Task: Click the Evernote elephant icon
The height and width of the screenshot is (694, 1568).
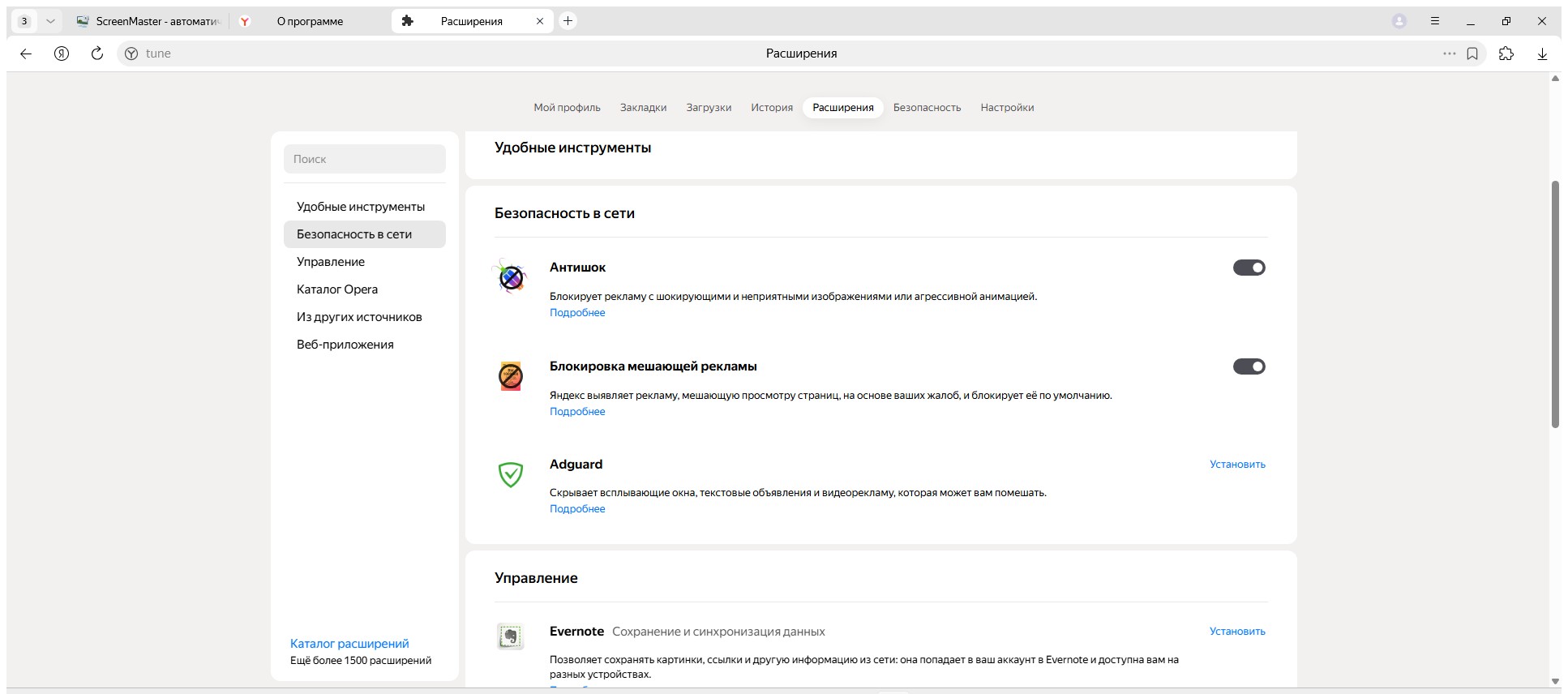Action: pyautogui.click(x=511, y=636)
